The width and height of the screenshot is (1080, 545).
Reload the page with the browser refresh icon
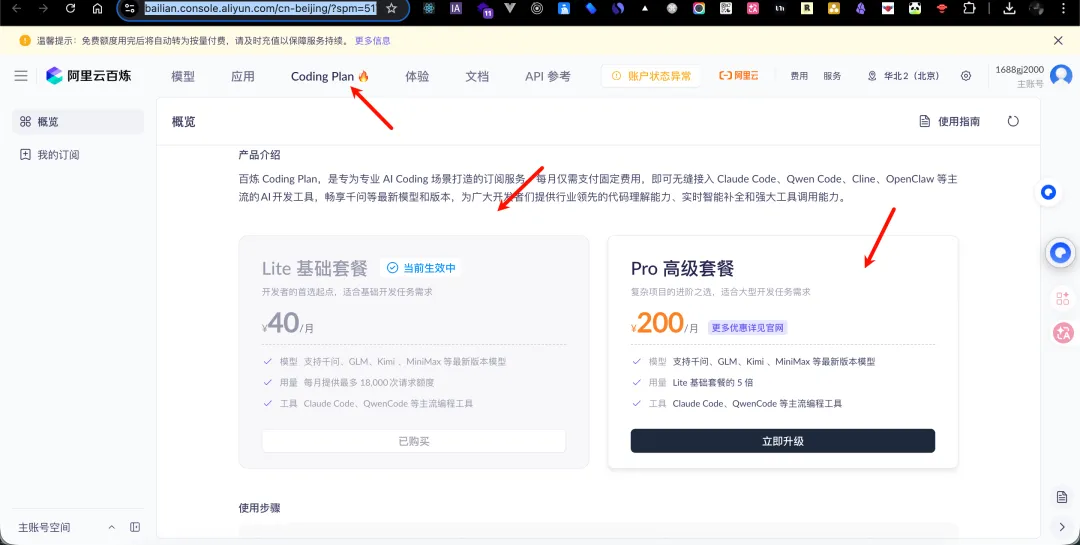[x=70, y=8]
